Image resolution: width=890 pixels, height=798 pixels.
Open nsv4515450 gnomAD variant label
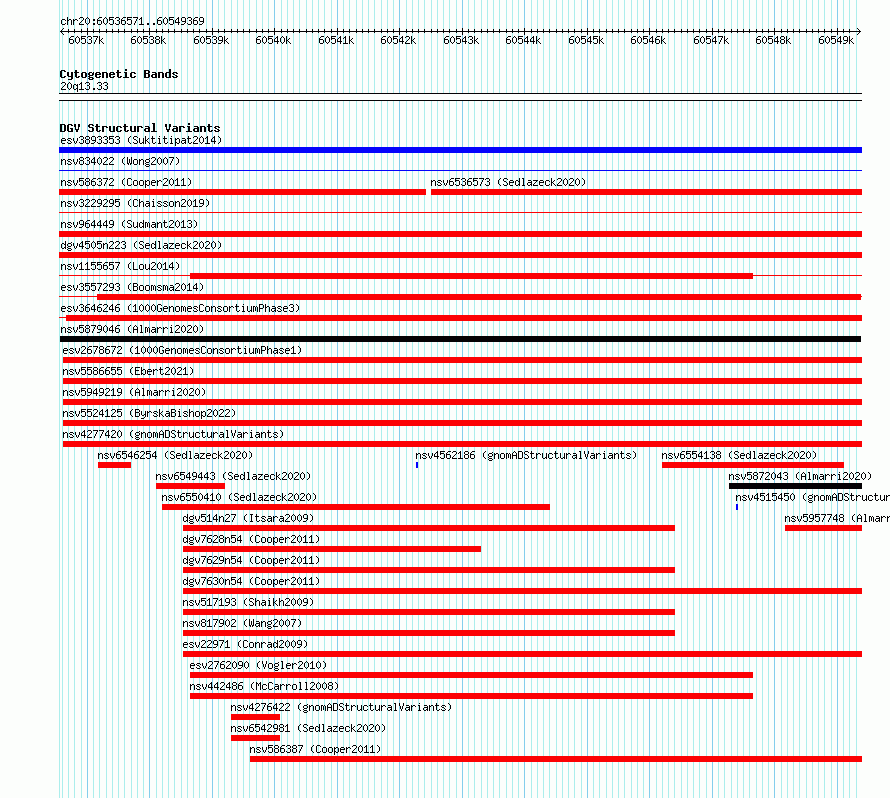[x=812, y=497]
